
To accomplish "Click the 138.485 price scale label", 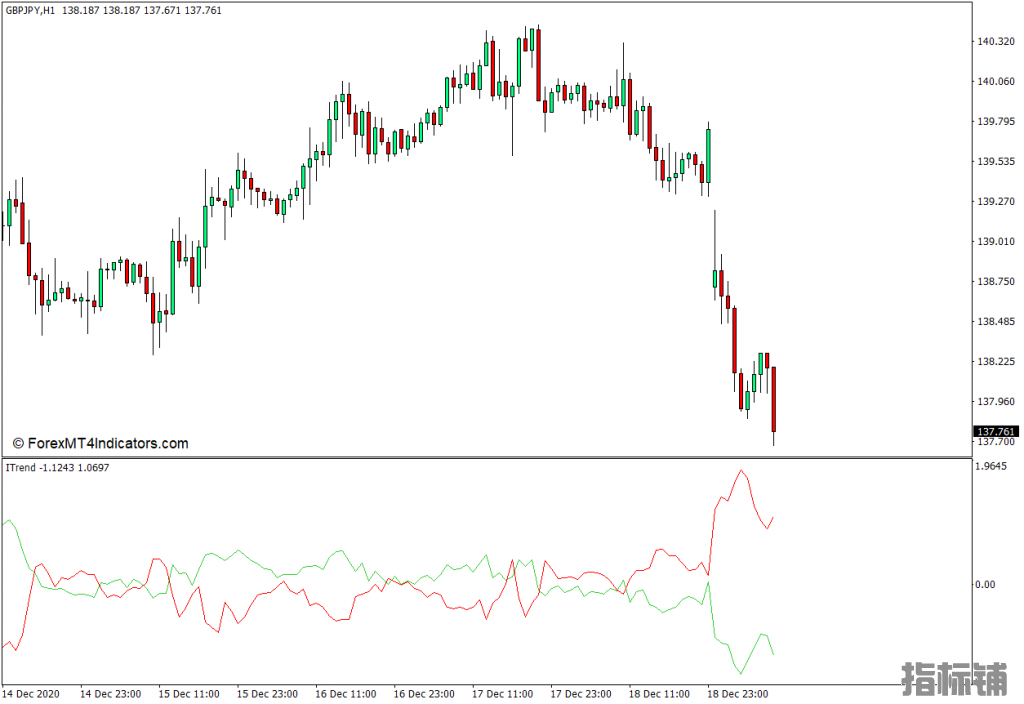I will pyautogui.click(x=996, y=321).
